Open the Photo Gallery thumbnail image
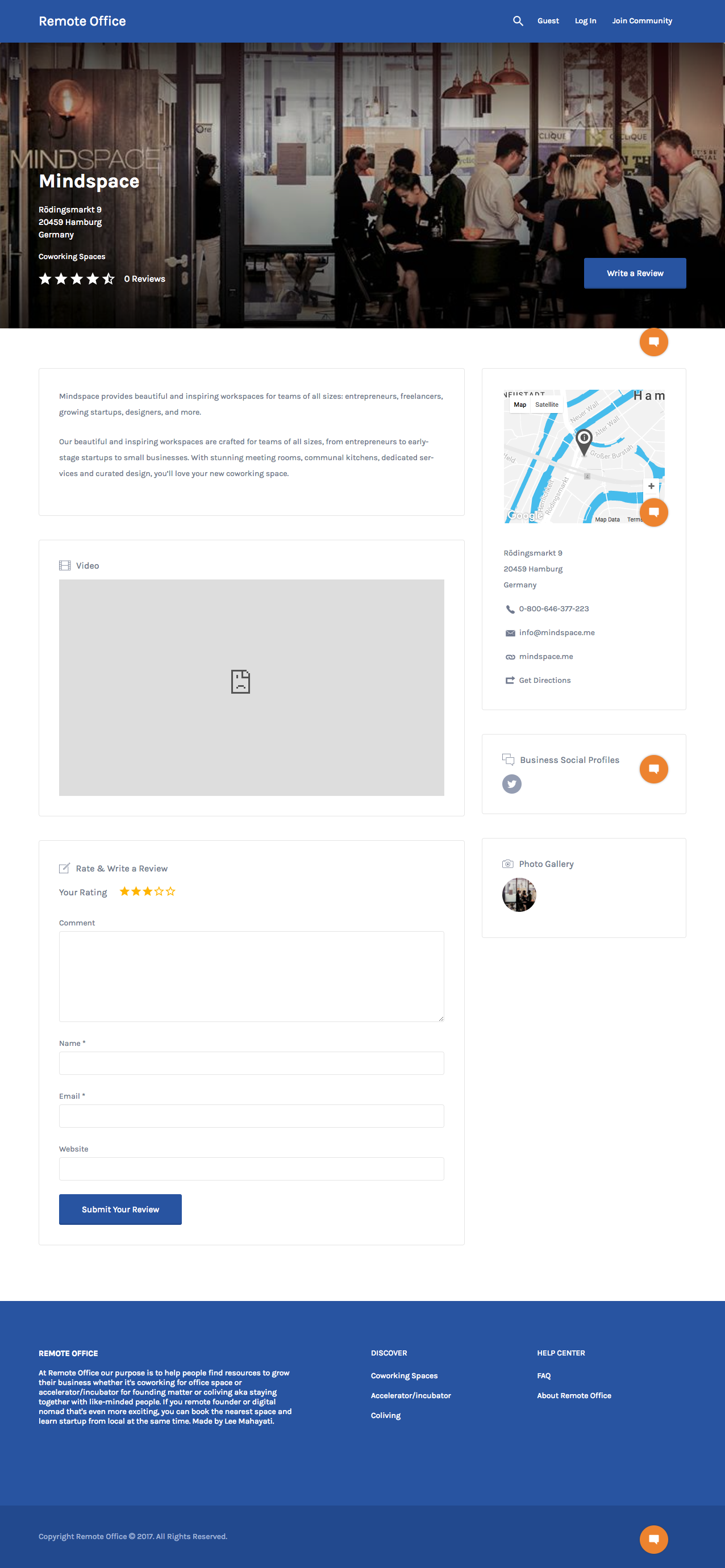Viewport: 725px width, 1568px height. coord(519,895)
